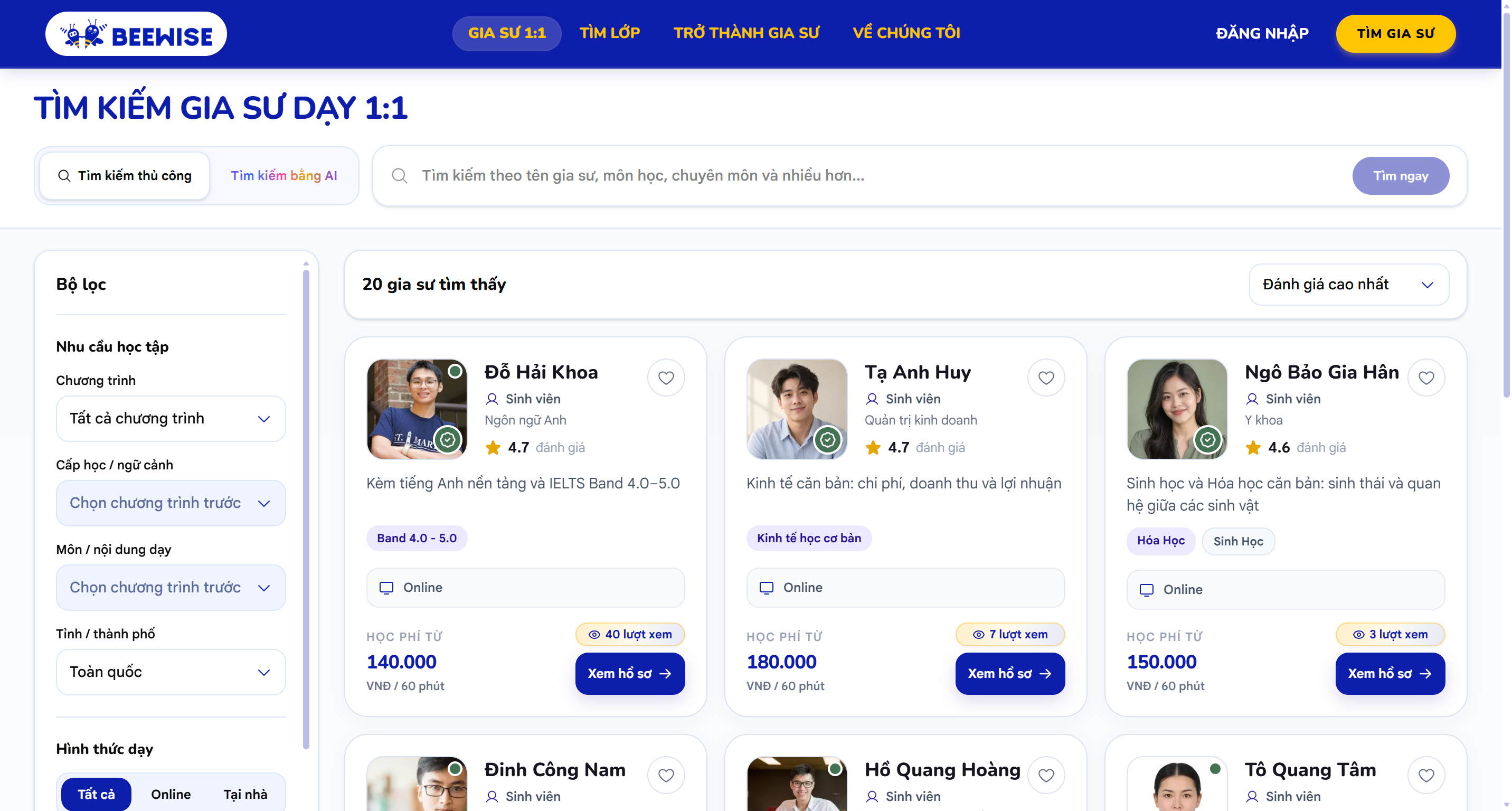The width and height of the screenshot is (1512, 811).
Task: Select Tất cả teaching format option
Action: tap(96, 794)
